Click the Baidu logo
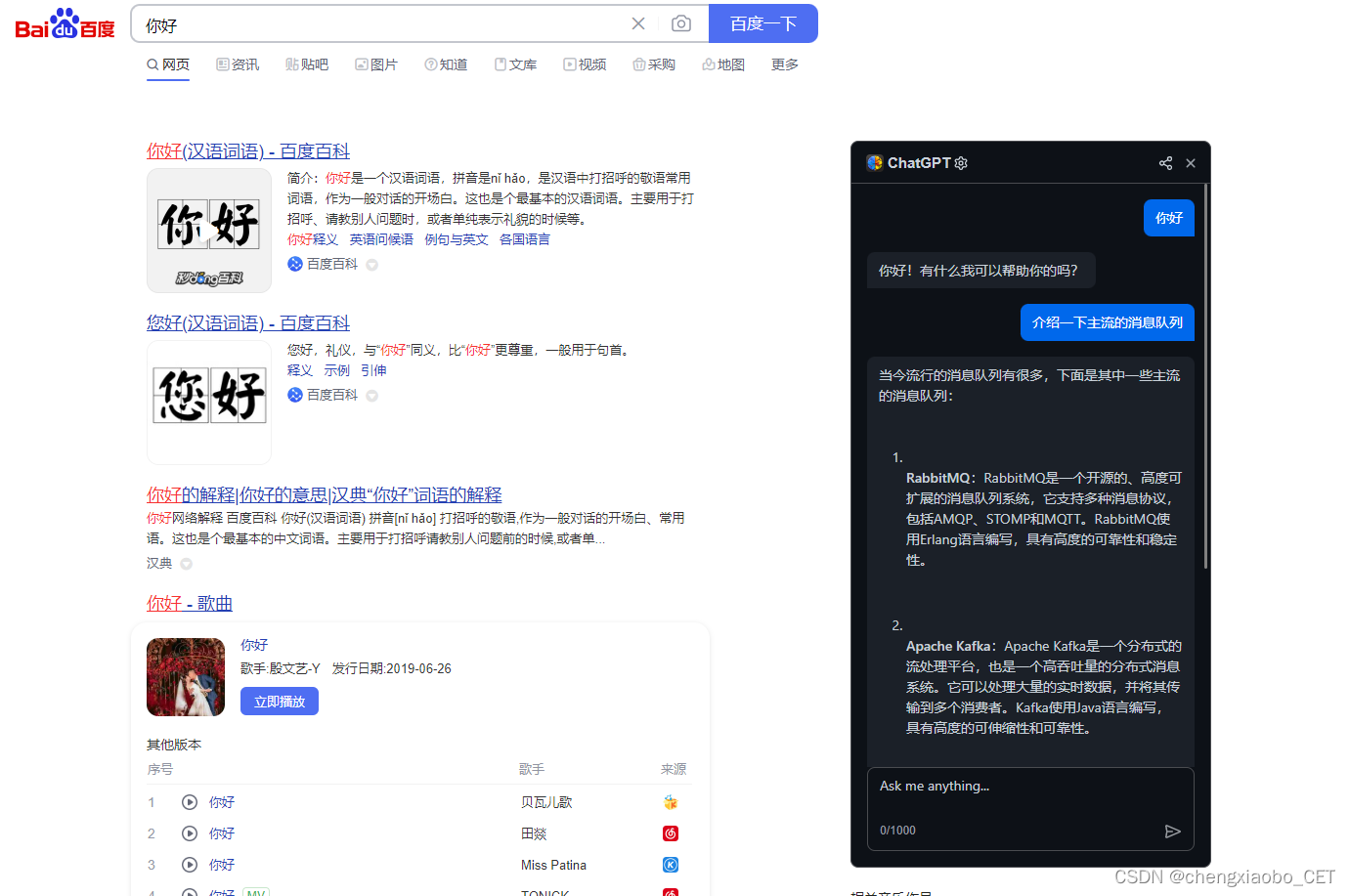Screen dimensions: 1350x896 (65, 24)
